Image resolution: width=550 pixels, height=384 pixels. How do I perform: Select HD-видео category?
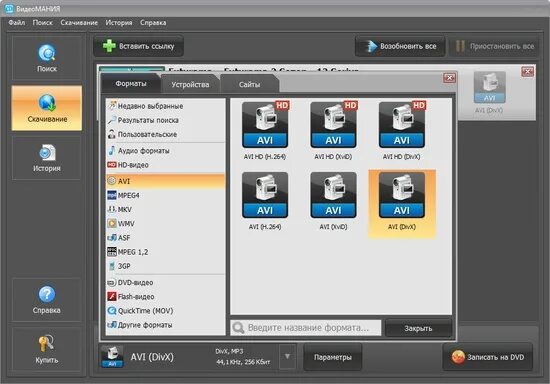point(165,165)
